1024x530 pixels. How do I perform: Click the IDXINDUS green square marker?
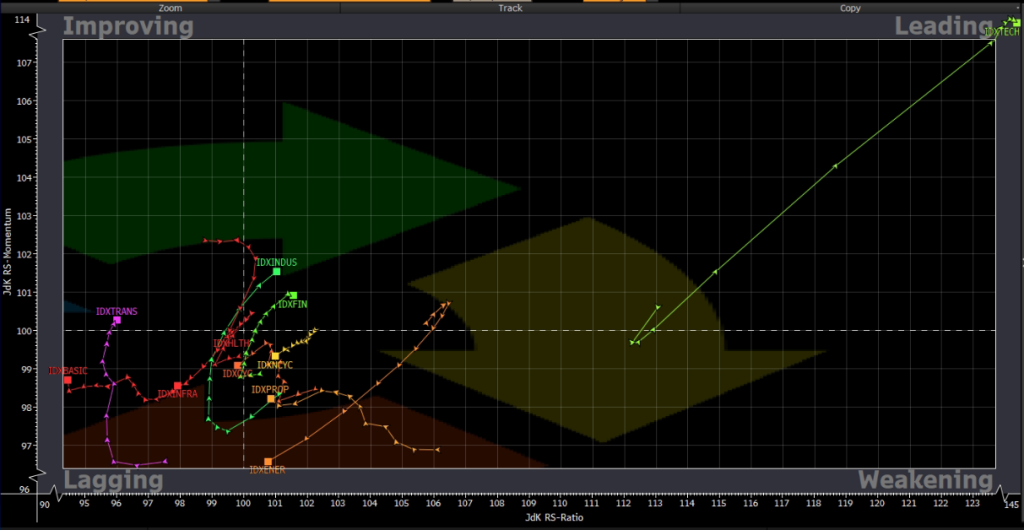277,272
